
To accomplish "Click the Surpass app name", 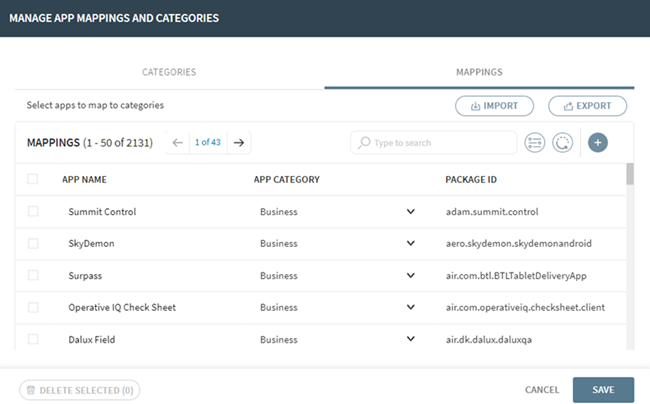I will 85,276.
